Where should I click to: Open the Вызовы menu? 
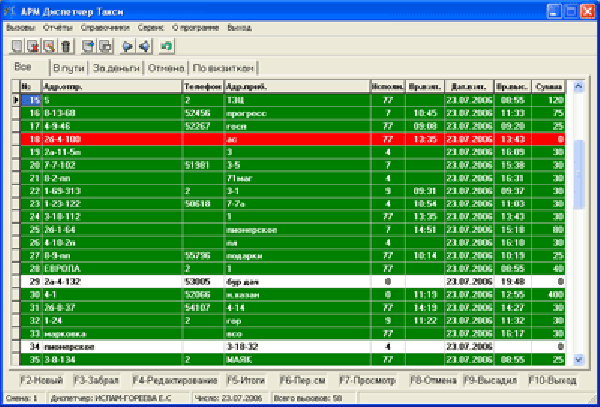pyautogui.click(x=20, y=27)
